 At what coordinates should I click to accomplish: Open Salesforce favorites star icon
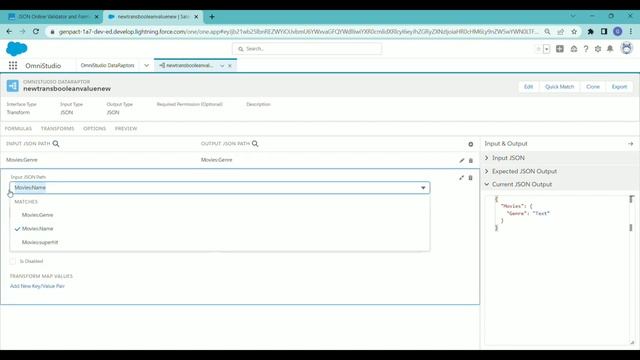538,49
